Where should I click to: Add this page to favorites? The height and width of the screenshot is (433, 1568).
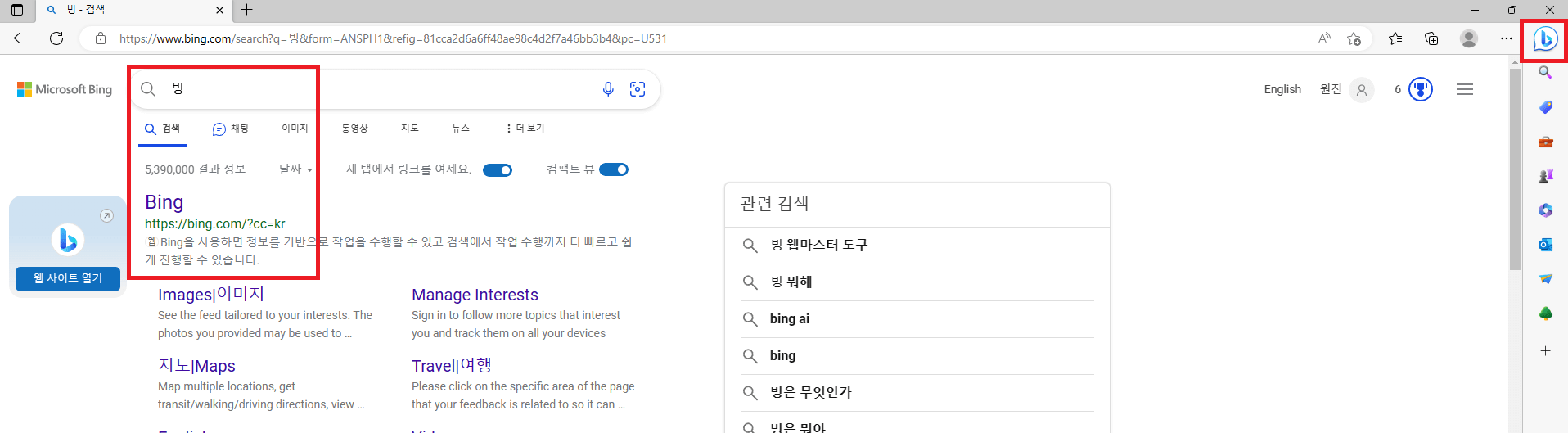[1354, 38]
